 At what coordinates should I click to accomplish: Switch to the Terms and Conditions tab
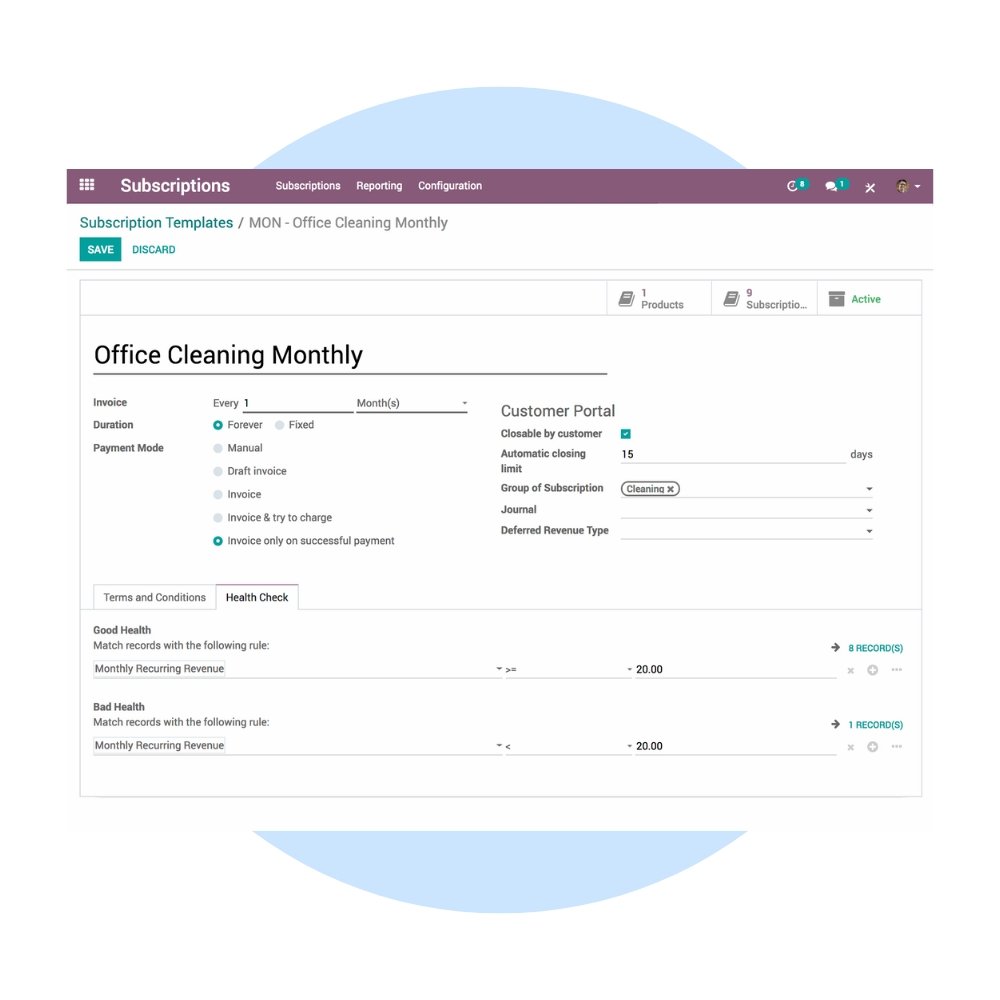click(x=153, y=597)
